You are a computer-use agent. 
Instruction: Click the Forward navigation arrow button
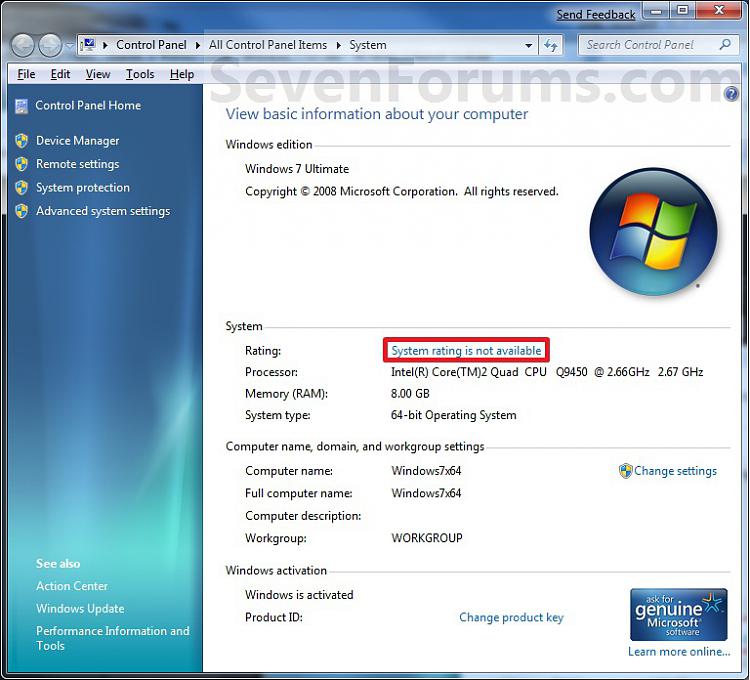(50, 45)
